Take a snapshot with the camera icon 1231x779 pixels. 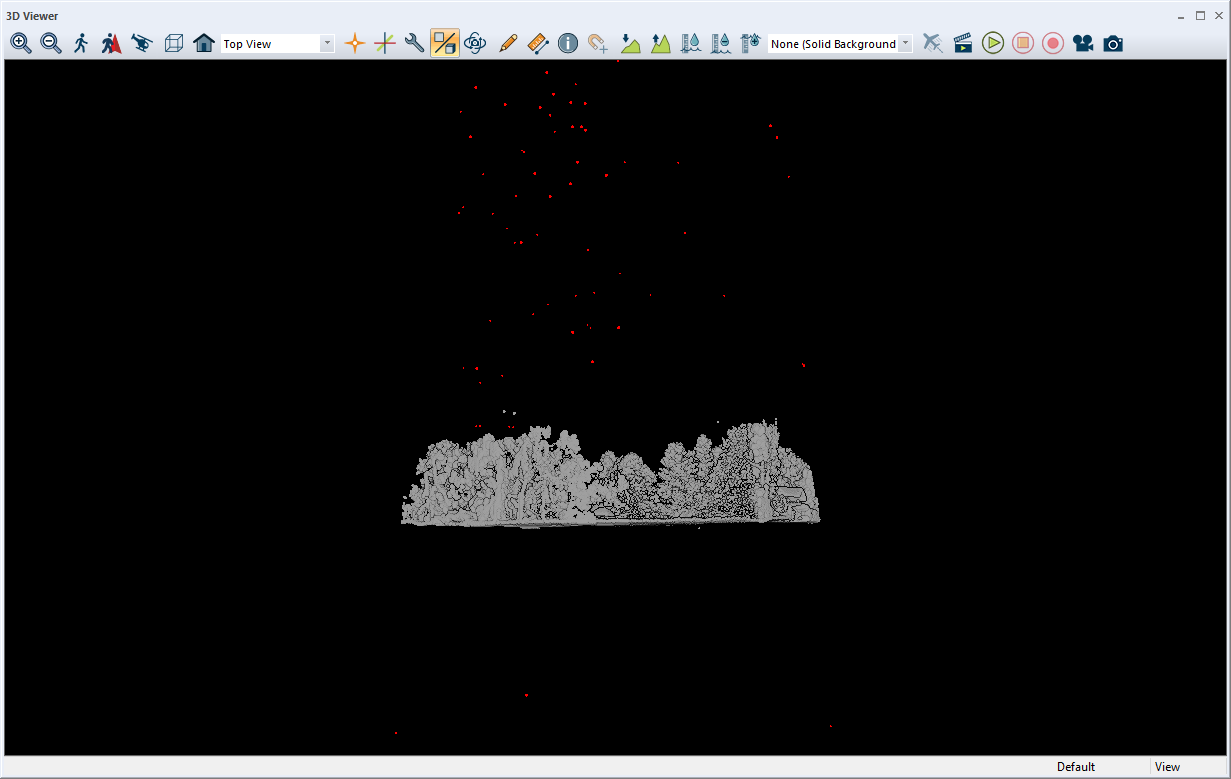pos(1112,43)
